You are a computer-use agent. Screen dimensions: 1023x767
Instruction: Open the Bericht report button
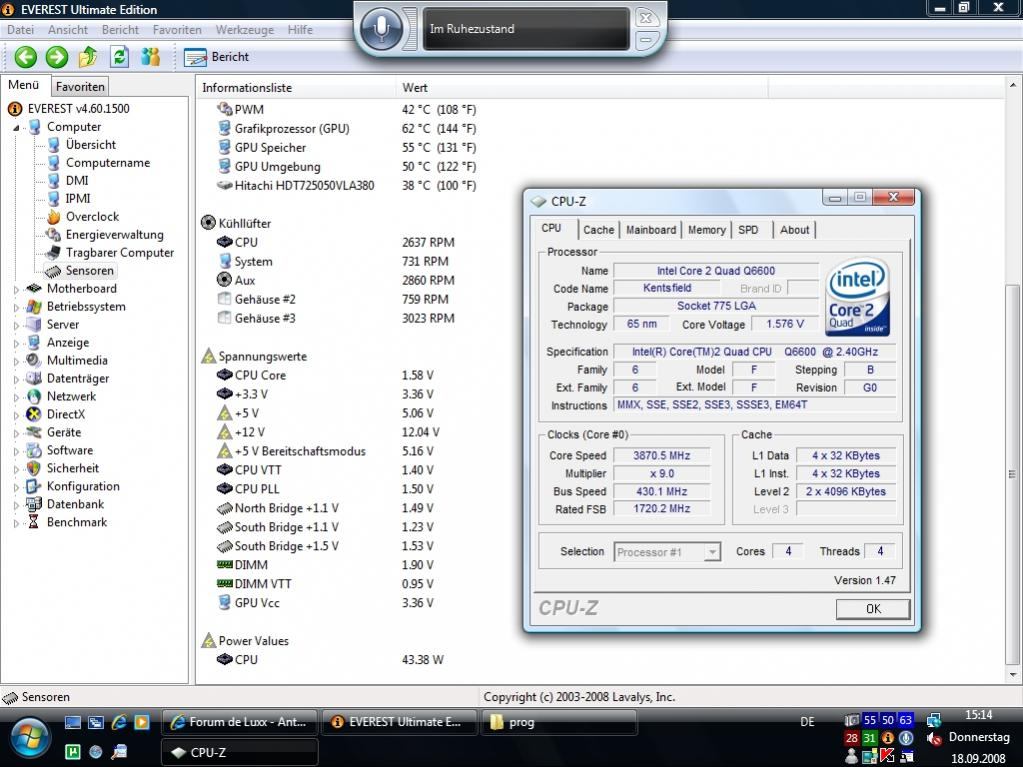click(217, 57)
